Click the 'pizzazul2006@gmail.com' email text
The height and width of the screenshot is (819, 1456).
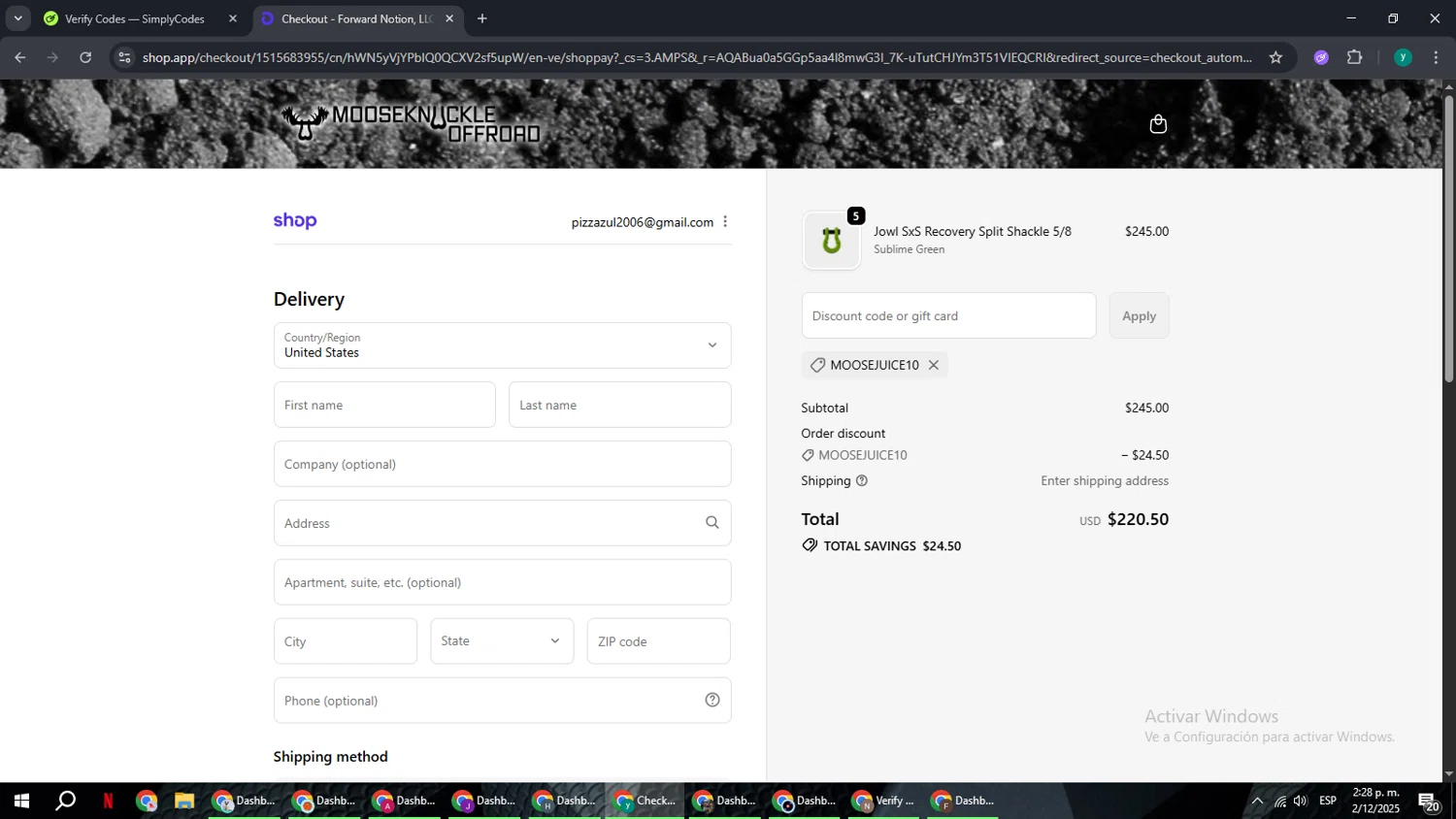(x=643, y=222)
